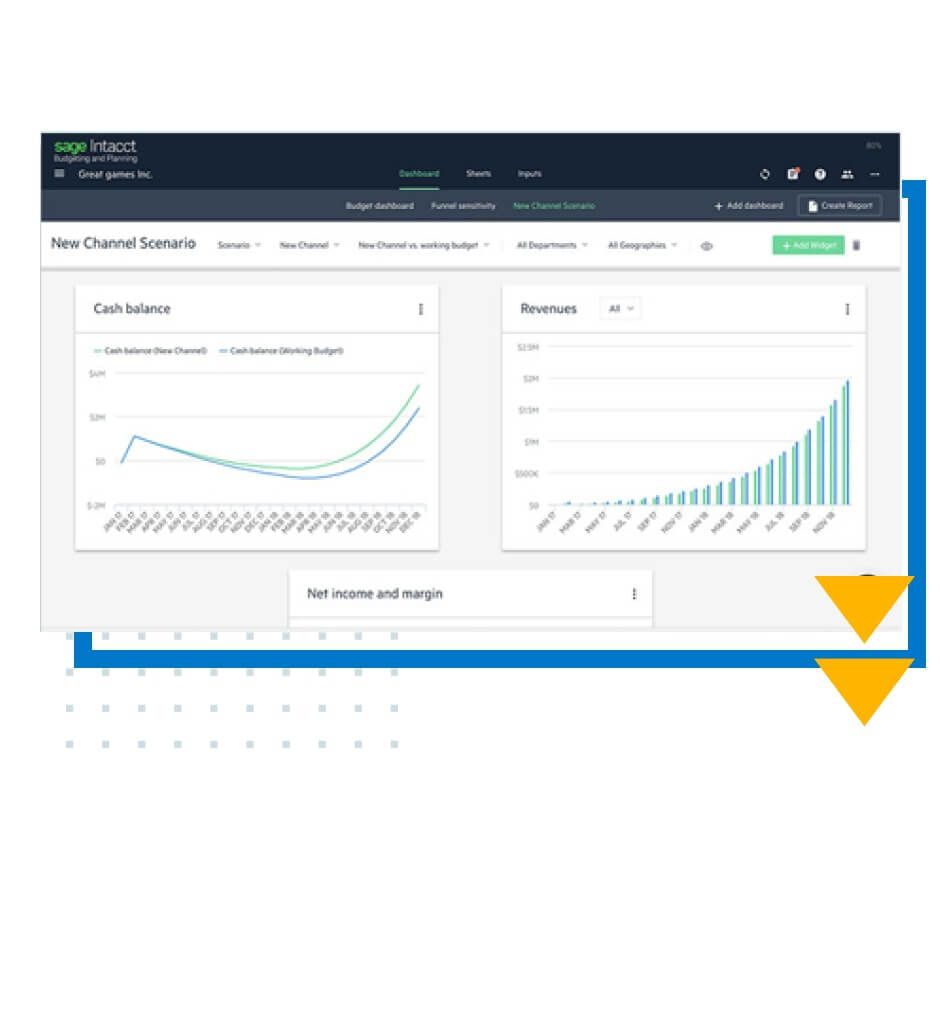
Task: Open the more options ellipsis in the top bar
Action: point(875,173)
